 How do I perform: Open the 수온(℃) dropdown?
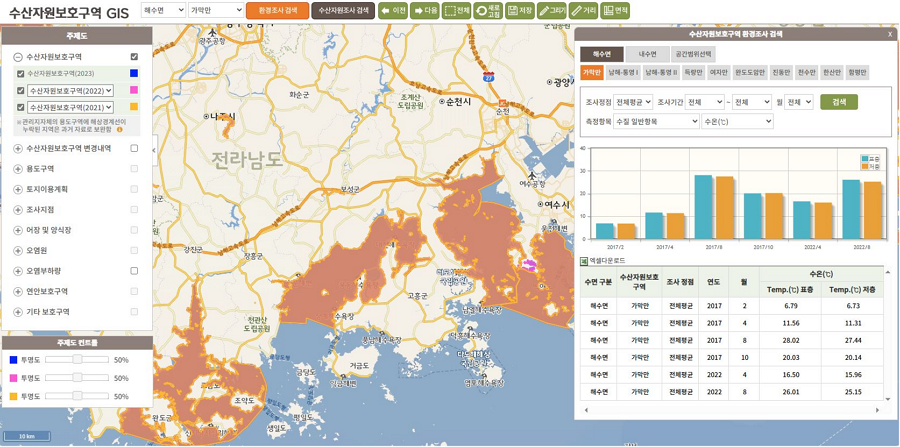pos(738,121)
